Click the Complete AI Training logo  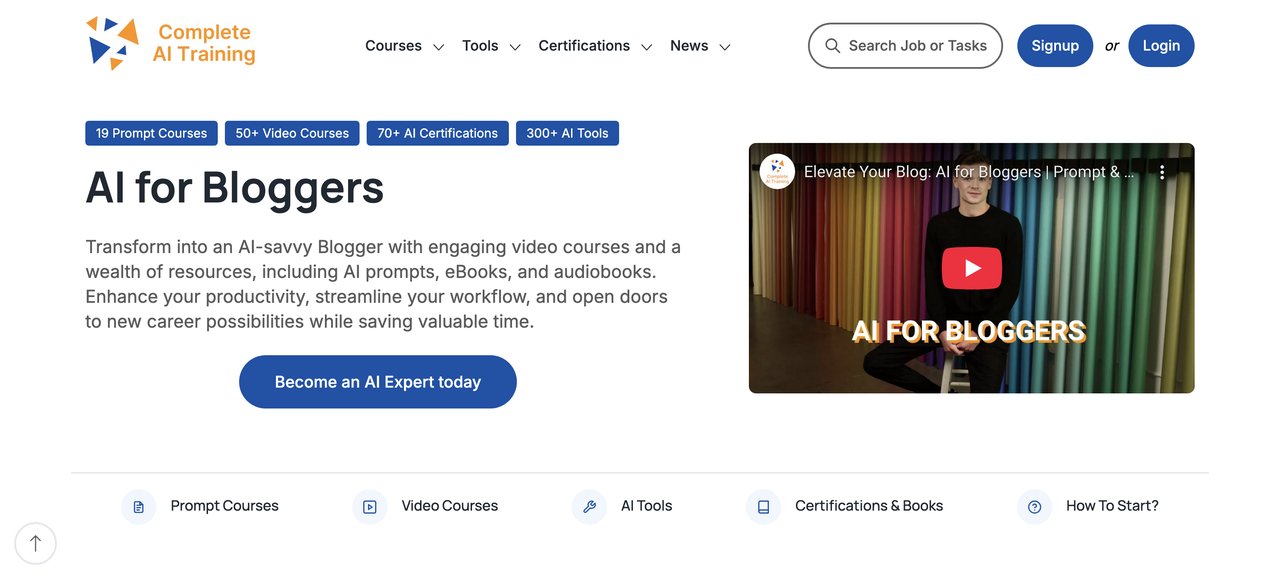(171, 44)
